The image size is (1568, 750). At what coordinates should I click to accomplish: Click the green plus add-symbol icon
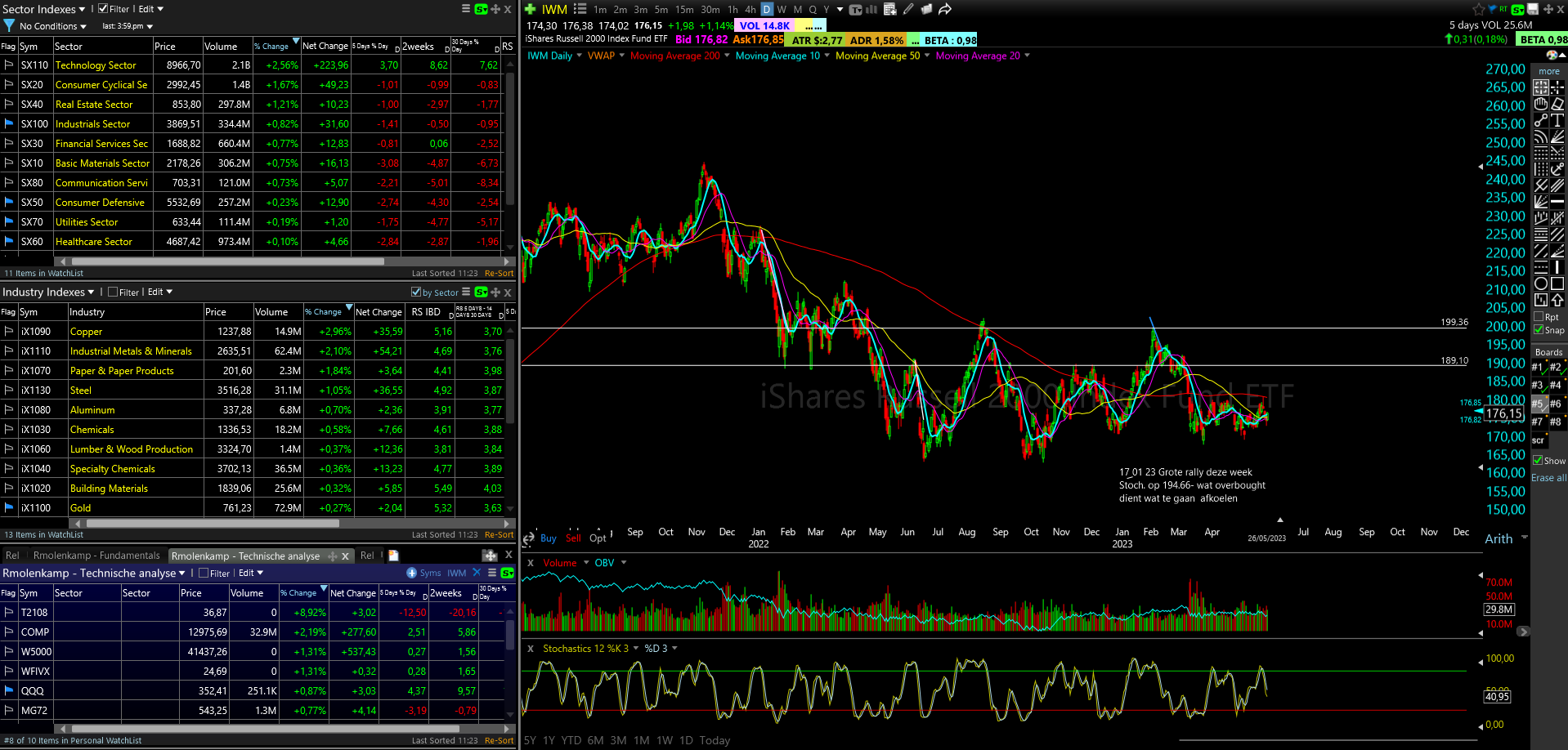(531, 9)
